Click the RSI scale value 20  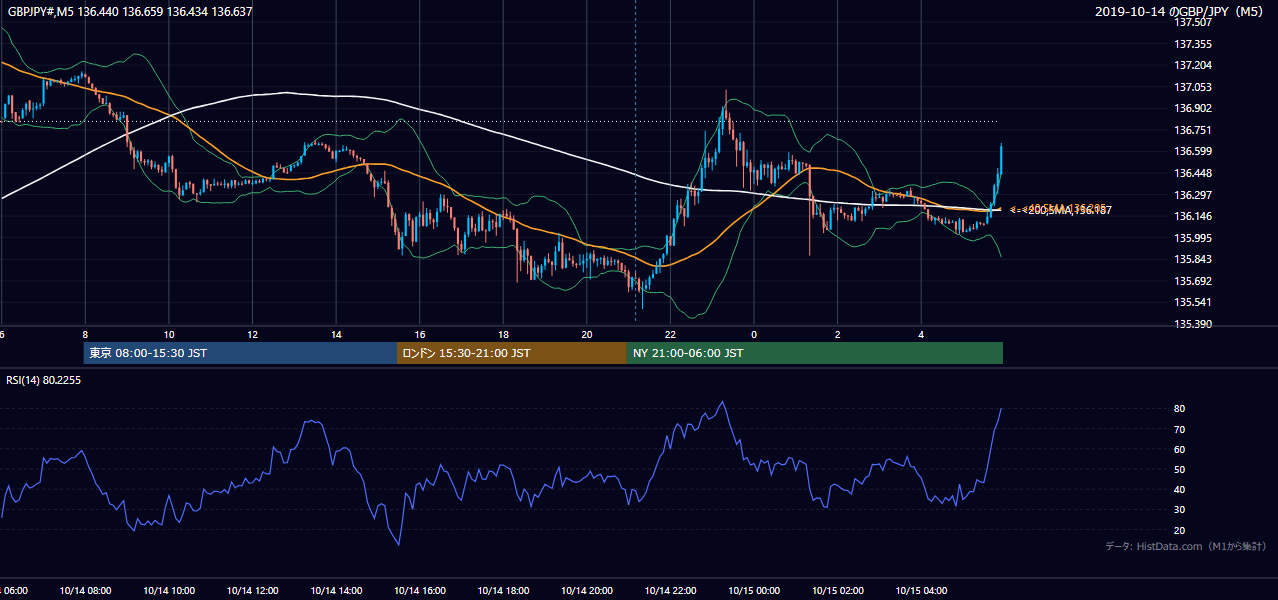pos(1180,530)
